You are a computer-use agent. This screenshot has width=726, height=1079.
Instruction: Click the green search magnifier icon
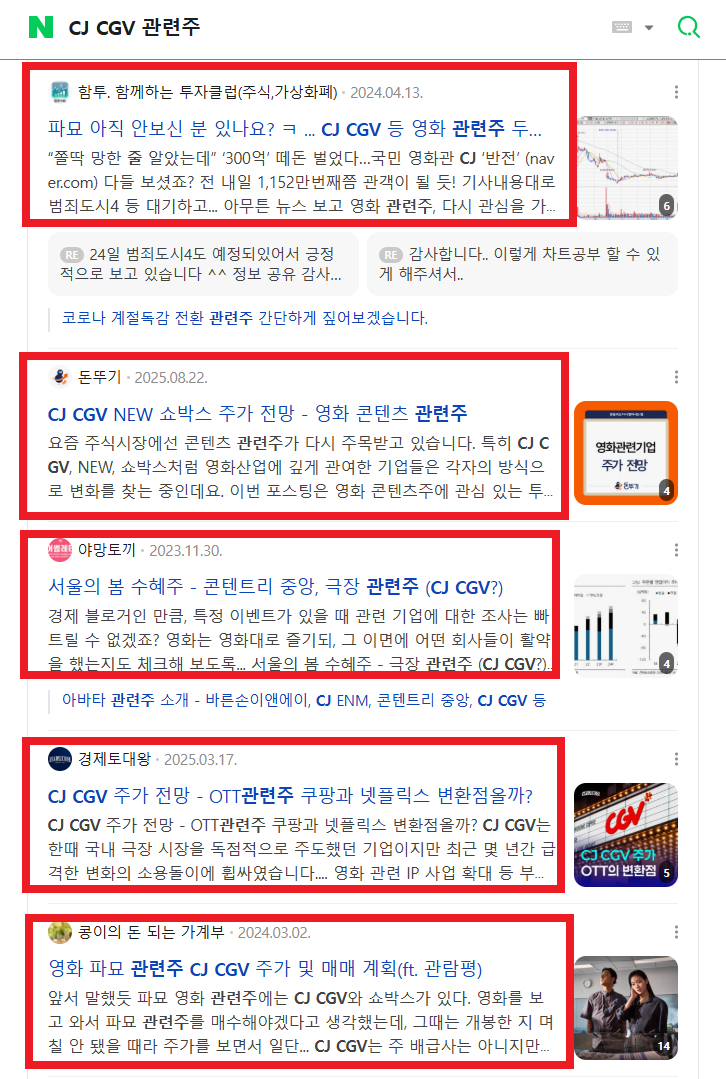click(688, 27)
